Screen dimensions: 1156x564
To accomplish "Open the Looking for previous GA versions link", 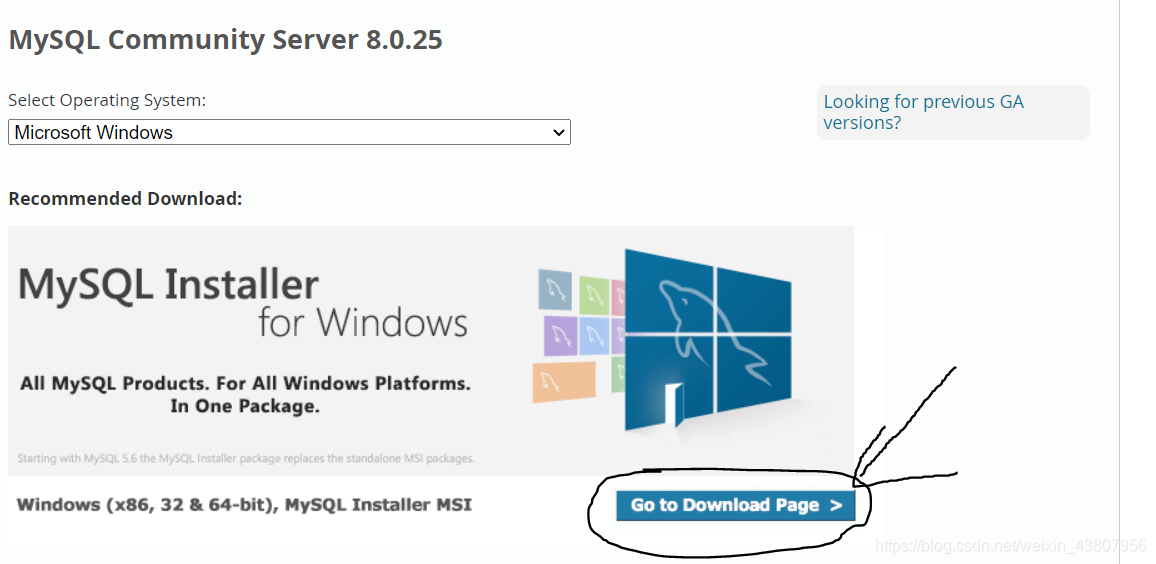I will (x=923, y=112).
